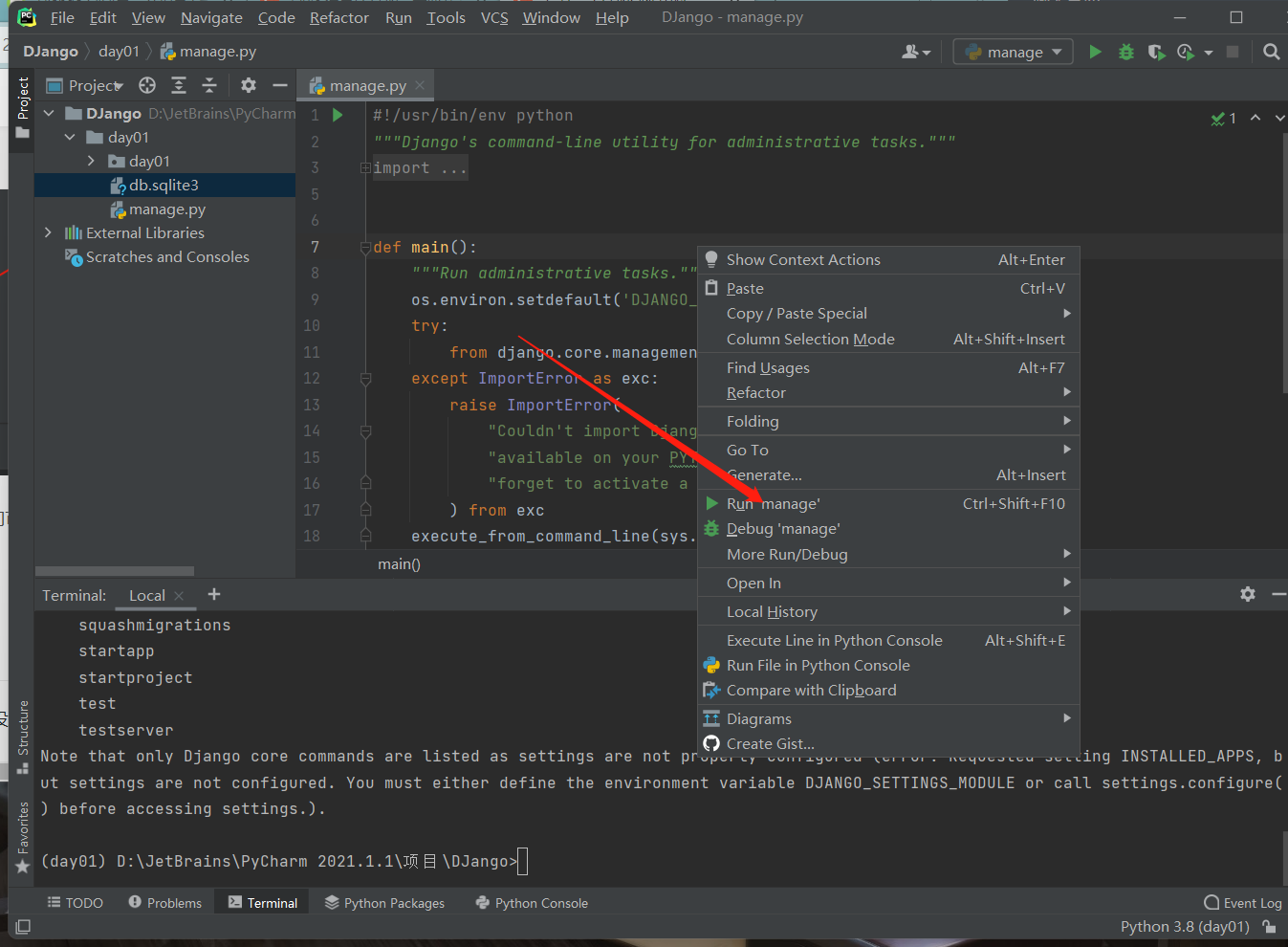The width and height of the screenshot is (1288, 947).
Task: Open the Tools menu
Action: [446, 17]
